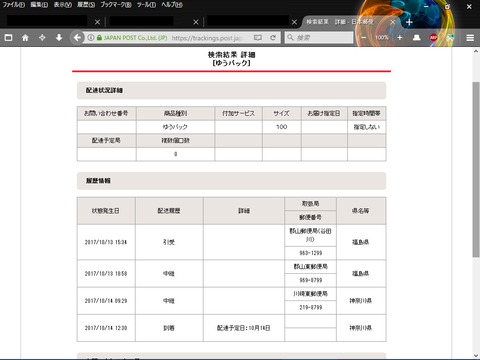Close the 検索結果 詳細 tab
This screenshot has height=360, width=480.
(x=393, y=22)
